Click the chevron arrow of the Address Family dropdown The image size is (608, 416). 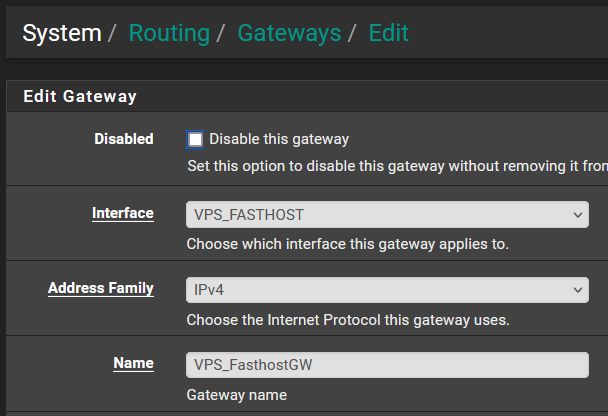[578, 290]
